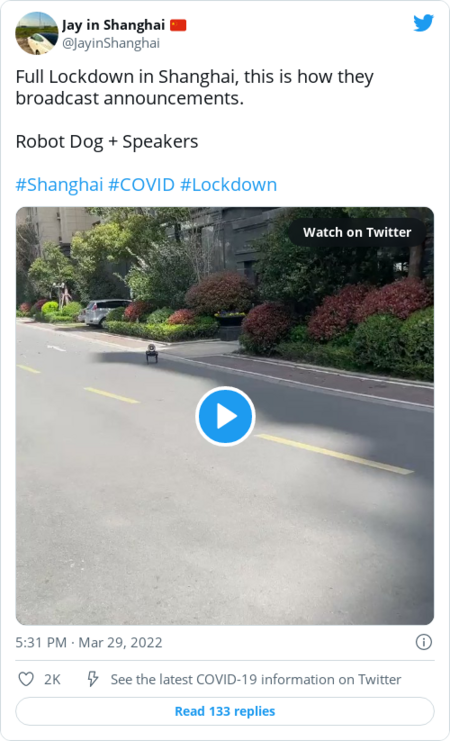Click the tweet text about Full Lockdown
This screenshot has width=450, height=741.
pyautogui.click(x=195, y=87)
